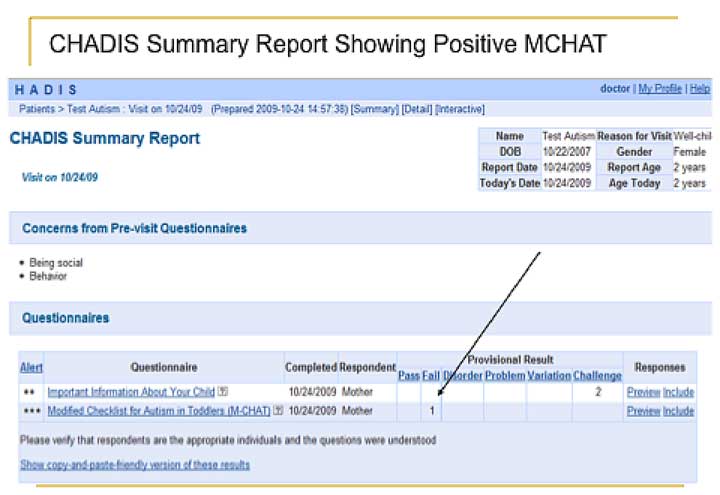Switch to the Detail view
720x495 pixels.
click(x=417, y=108)
